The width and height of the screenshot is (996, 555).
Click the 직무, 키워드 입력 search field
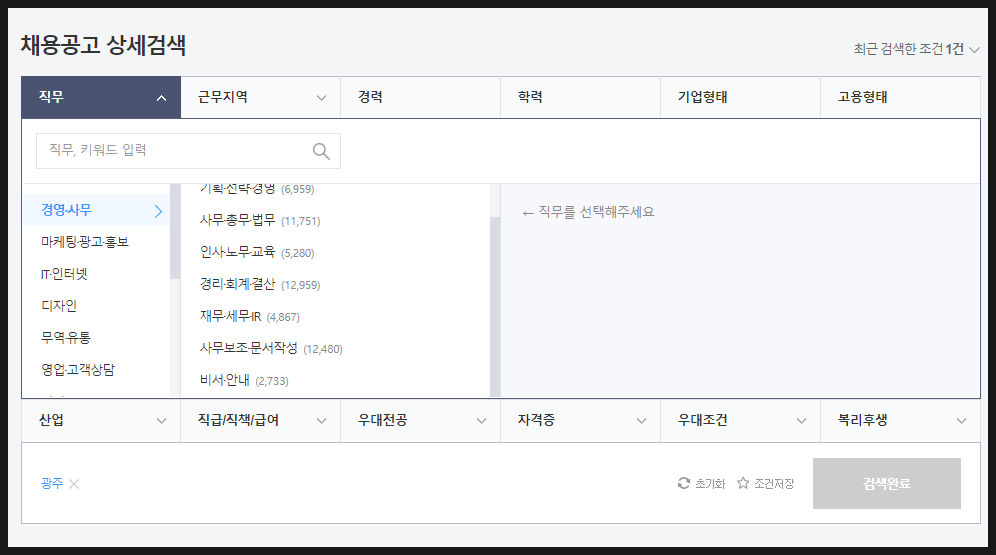(188, 151)
